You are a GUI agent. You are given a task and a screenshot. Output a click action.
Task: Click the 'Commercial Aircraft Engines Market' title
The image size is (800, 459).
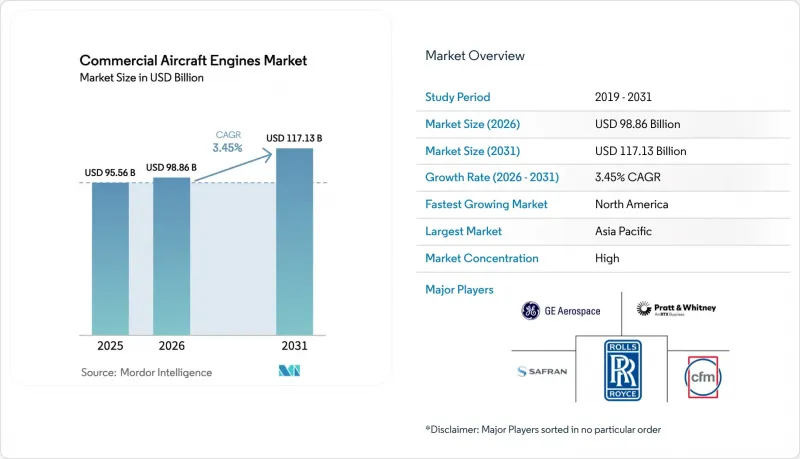coord(193,60)
